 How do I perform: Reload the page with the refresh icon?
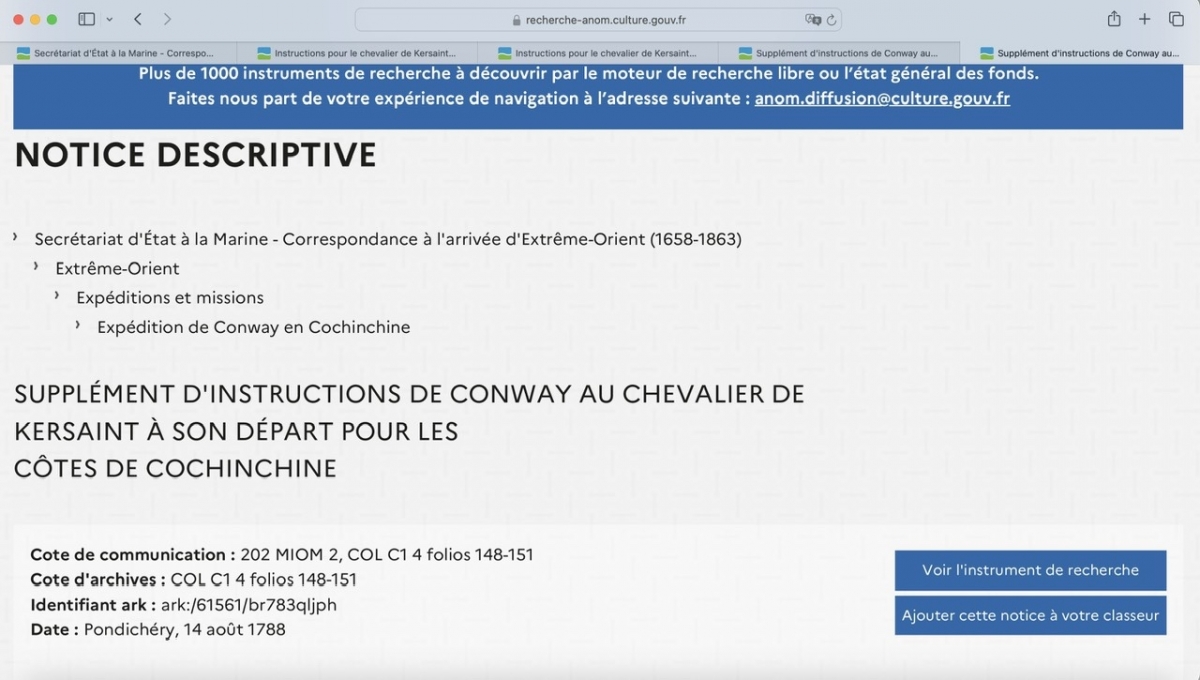832,20
